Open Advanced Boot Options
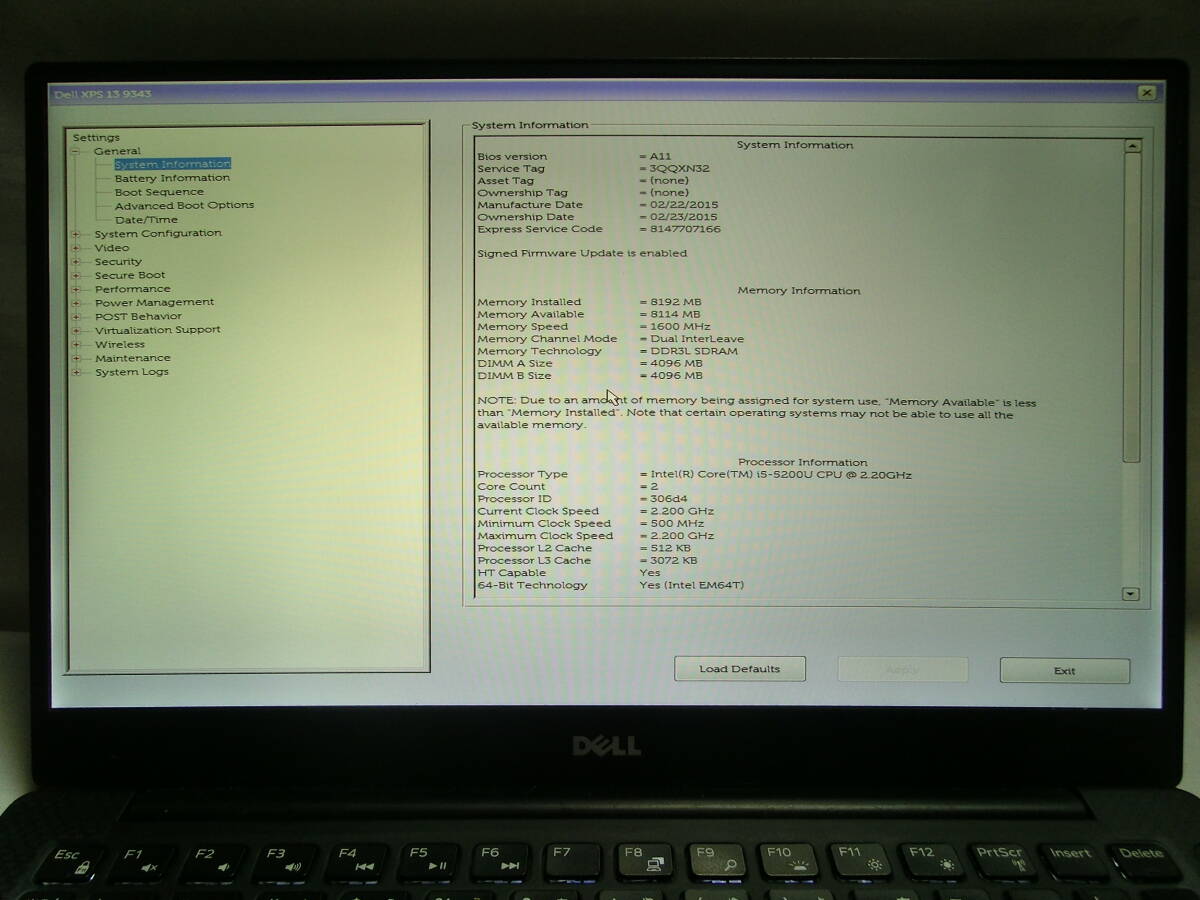 click(184, 205)
